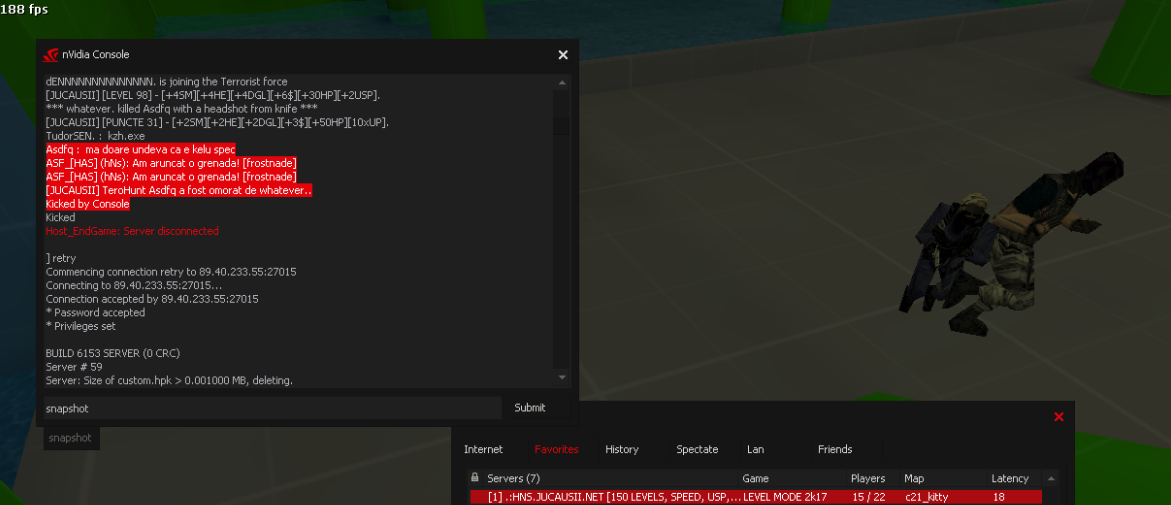This screenshot has height=505, width=1171.
Task: Select the HNS.JUCAUSII.NET server row
Action: coord(755,497)
